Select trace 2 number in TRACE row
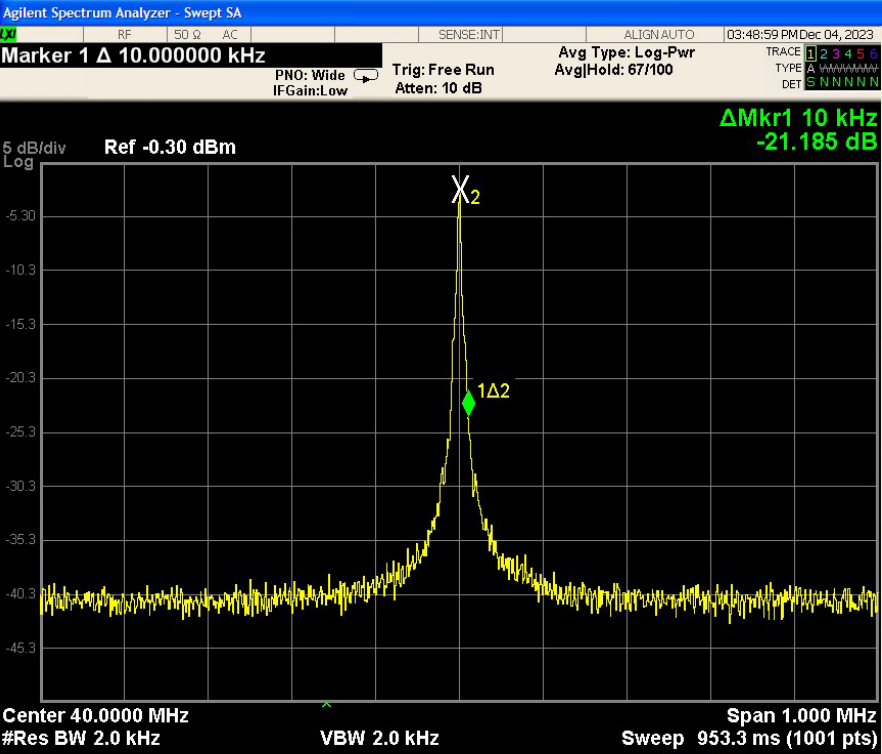This screenshot has height=754, width=882. [824, 52]
